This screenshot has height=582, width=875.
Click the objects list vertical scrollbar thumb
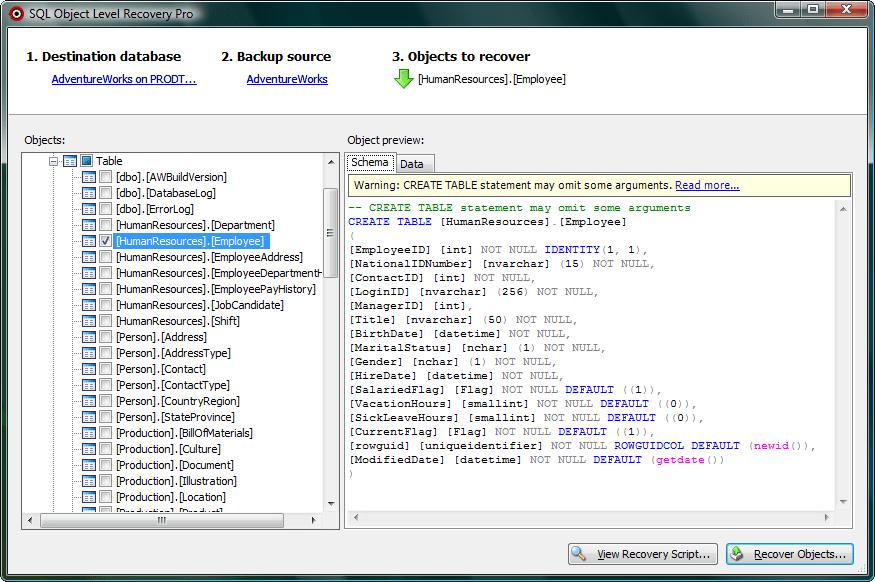pos(331,233)
